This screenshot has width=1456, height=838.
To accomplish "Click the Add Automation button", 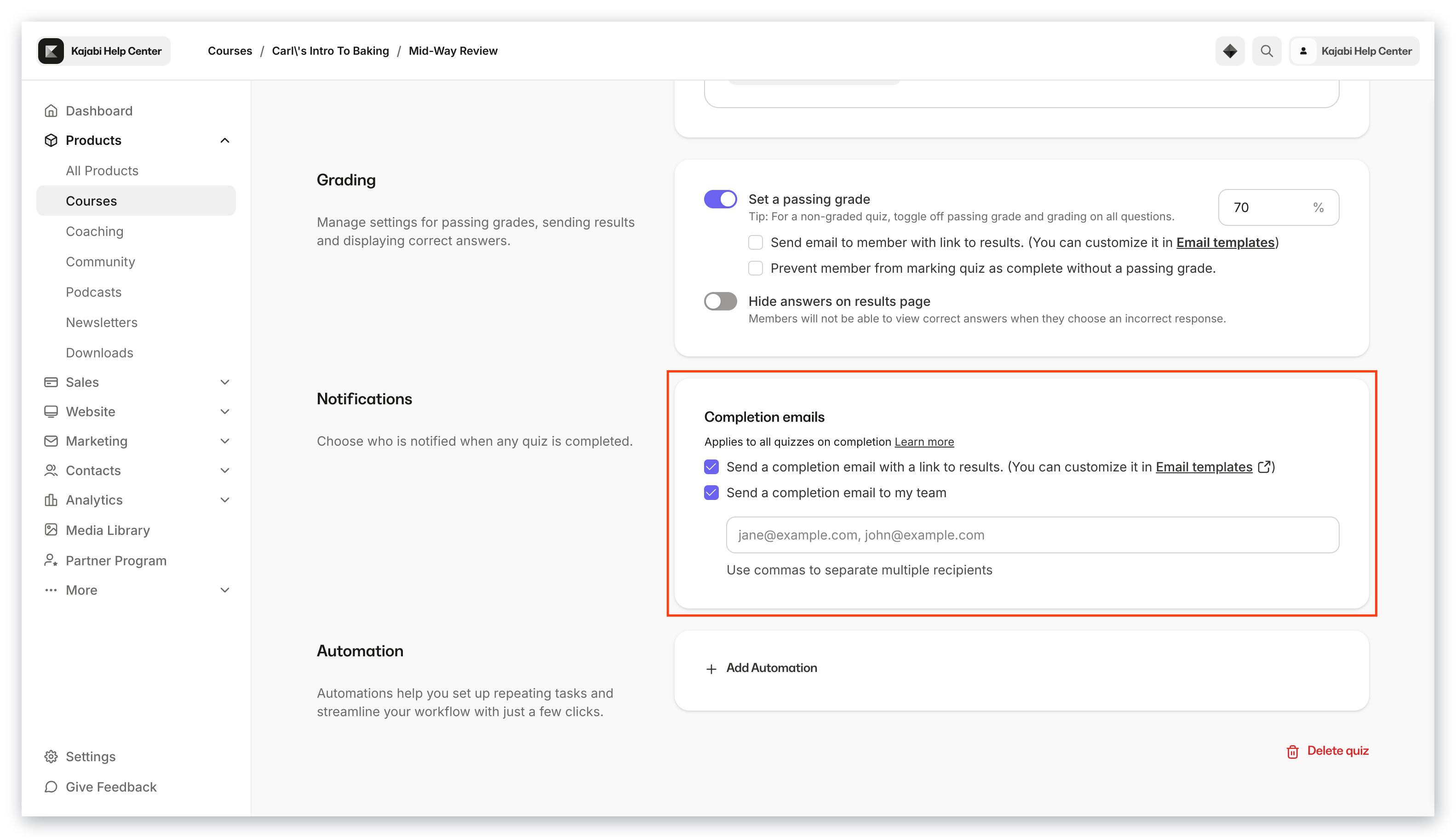I will point(761,668).
